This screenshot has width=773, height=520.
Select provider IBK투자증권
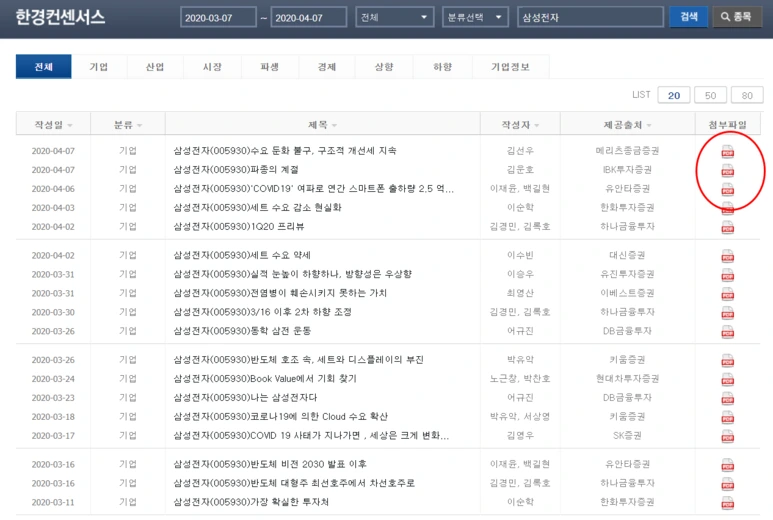[x=627, y=170]
